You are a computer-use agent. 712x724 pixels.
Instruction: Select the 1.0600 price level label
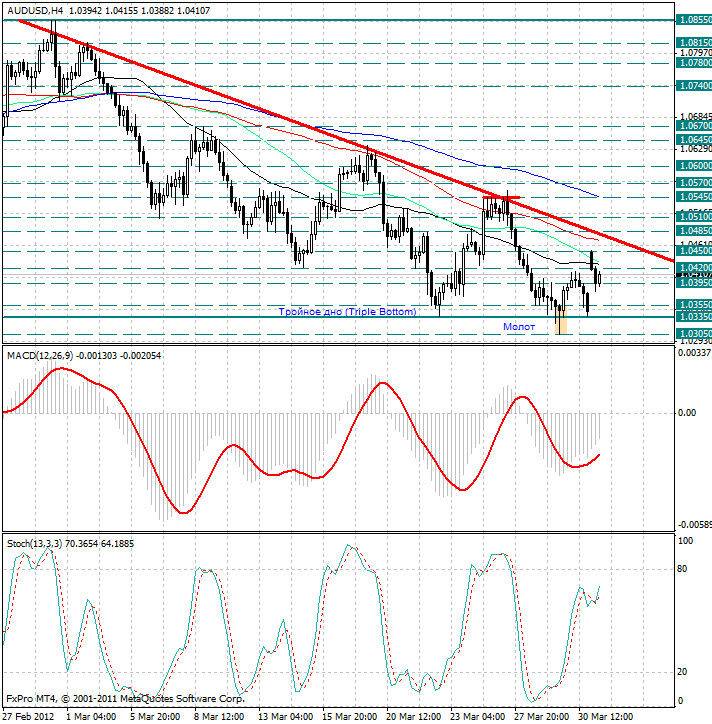click(694, 166)
